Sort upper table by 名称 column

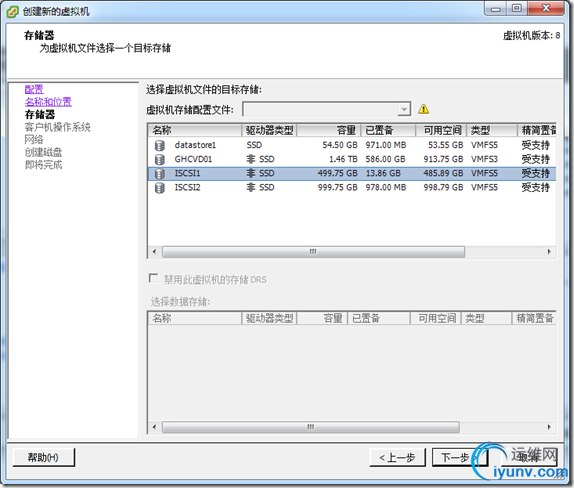coord(195,130)
